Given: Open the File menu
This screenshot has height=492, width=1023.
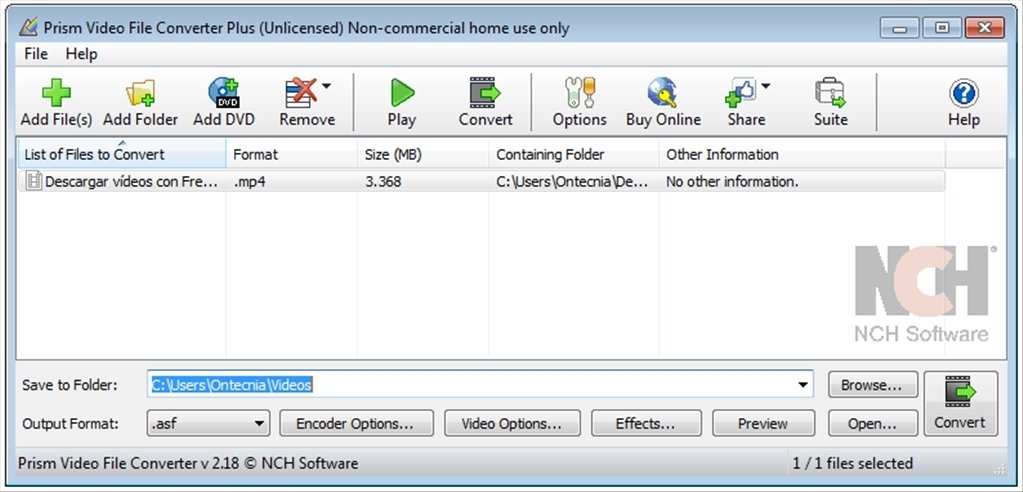Looking at the screenshot, I should coord(36,54).
